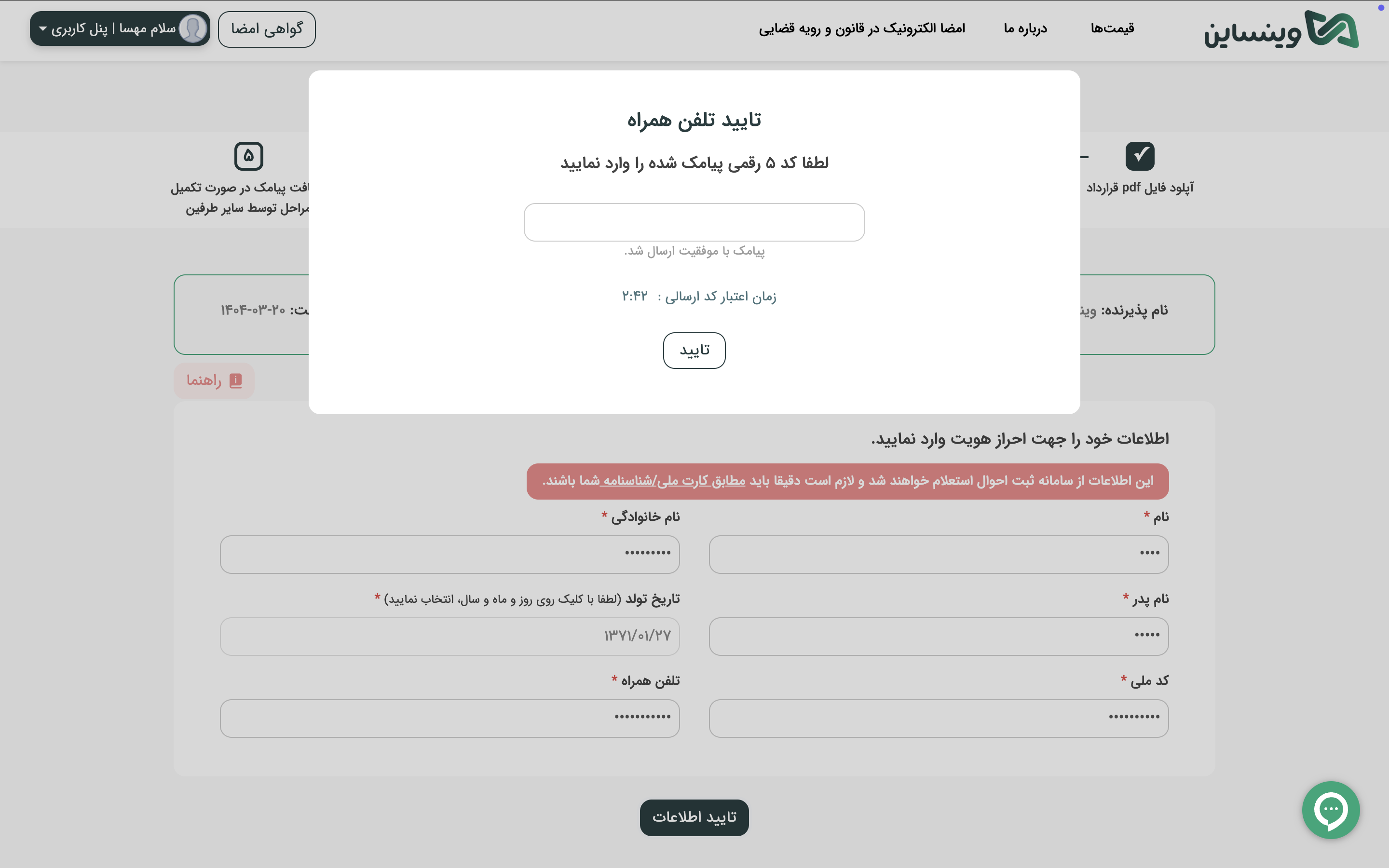Click the book icon on the راهنما button
The height and width of the screenshot is (868, 1389).
(235, 380)
